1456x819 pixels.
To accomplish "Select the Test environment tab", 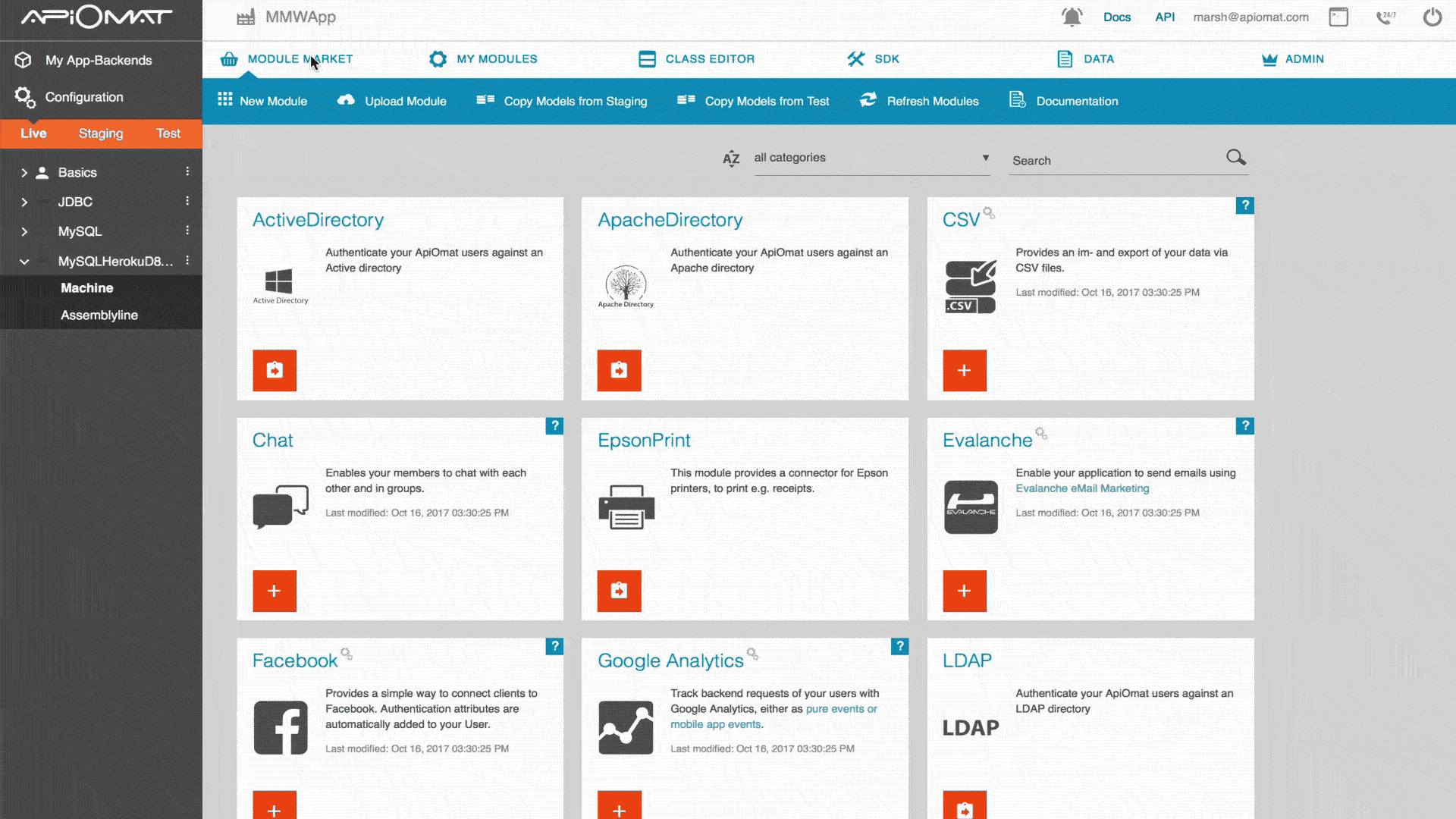I will pyautogui.click(x=168, y=133).
